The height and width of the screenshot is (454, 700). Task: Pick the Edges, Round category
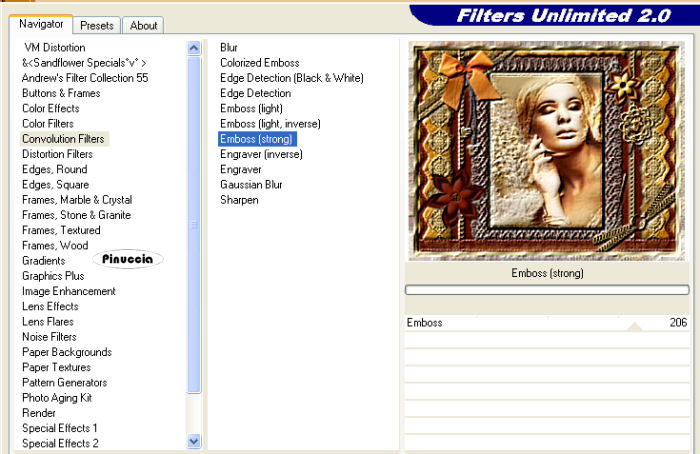pos(54,169)
